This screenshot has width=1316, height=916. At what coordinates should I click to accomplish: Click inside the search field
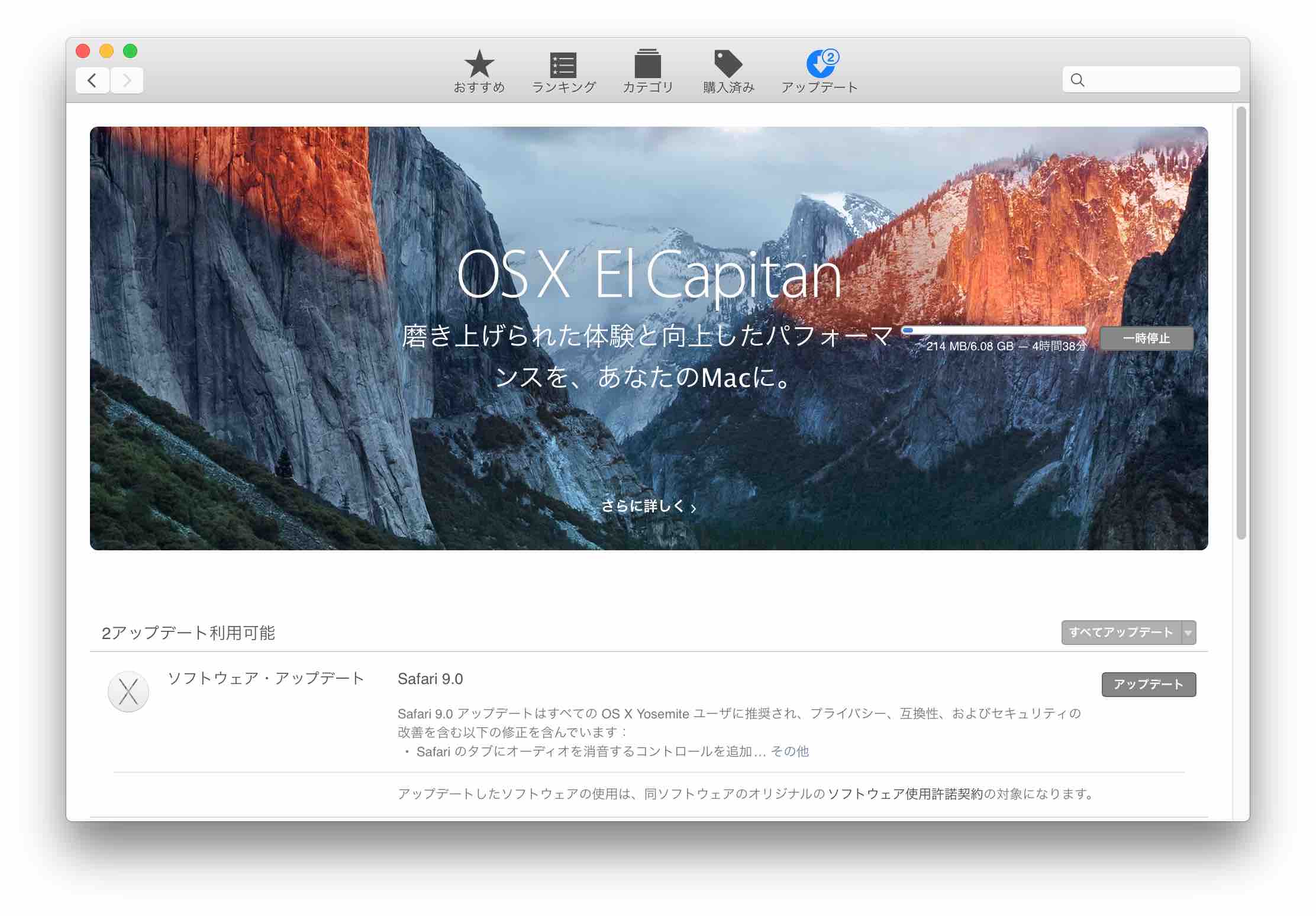point(1160,80)
